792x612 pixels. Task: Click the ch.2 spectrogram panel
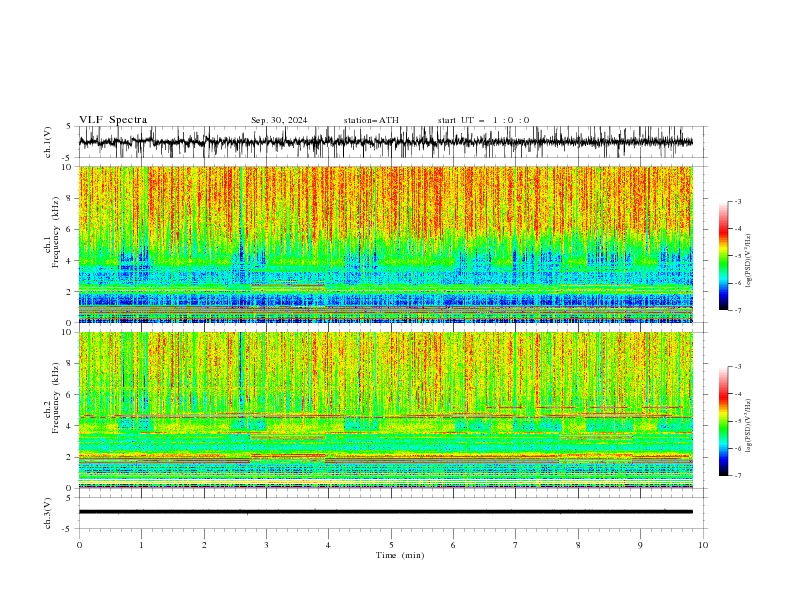pyautogui.click(x=385, y=410)
